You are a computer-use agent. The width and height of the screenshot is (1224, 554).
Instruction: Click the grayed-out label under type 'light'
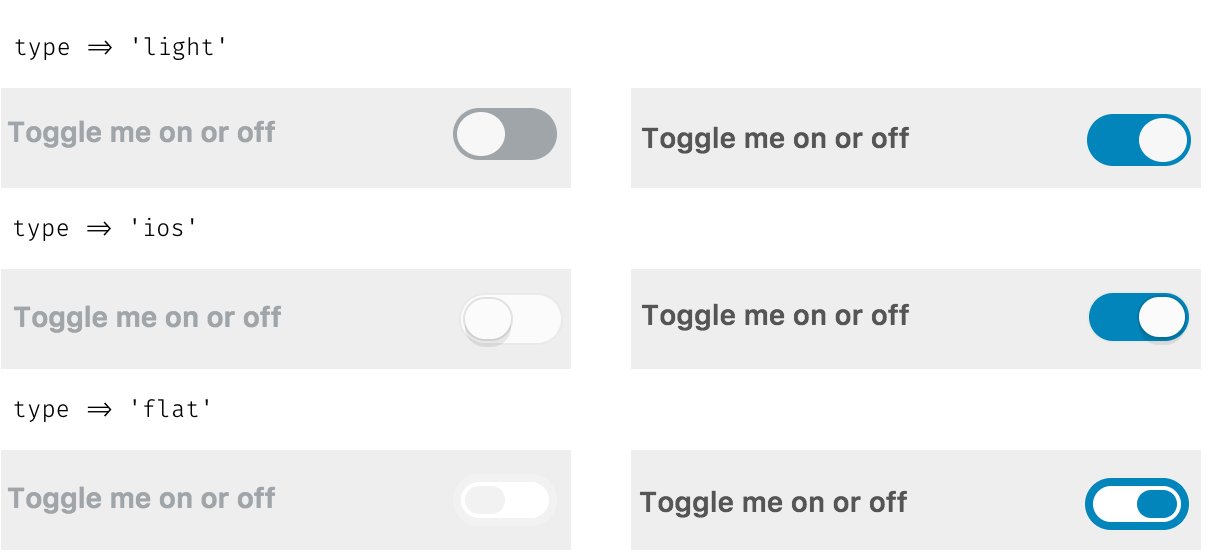coord(142,133)
